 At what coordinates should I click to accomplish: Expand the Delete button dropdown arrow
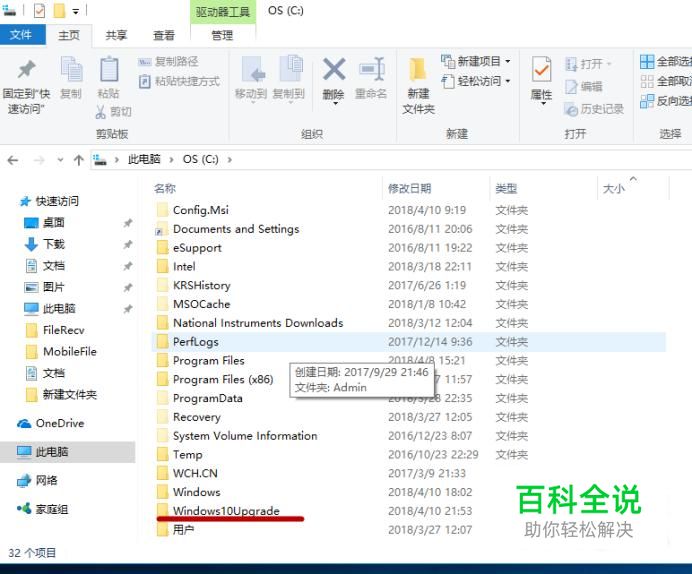(x=335, y=104)
